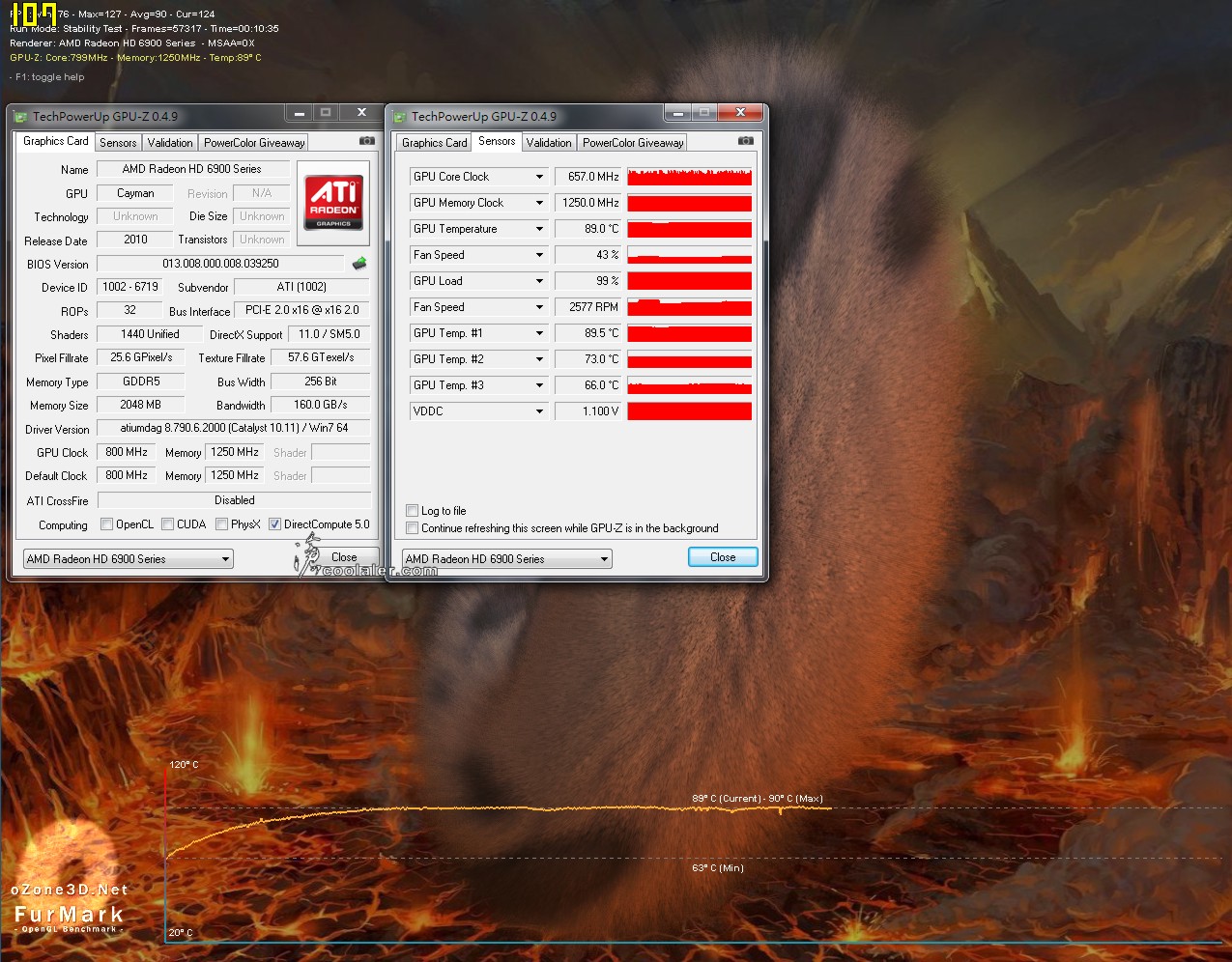Click the GPU field showing Cayman
The image size is (1232, 962).
point(135,193)
